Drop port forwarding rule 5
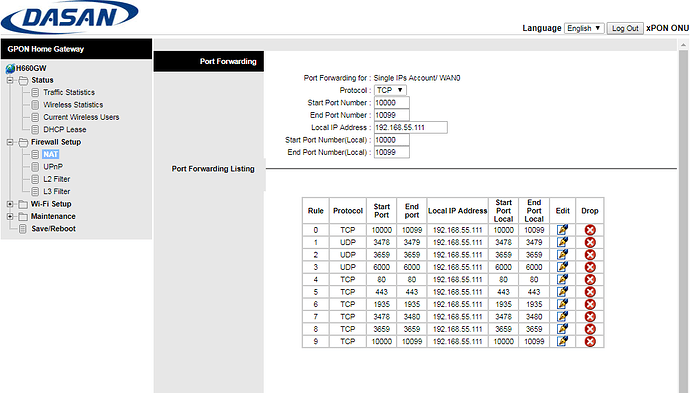 pyautogui.click(x=590, y=291)
